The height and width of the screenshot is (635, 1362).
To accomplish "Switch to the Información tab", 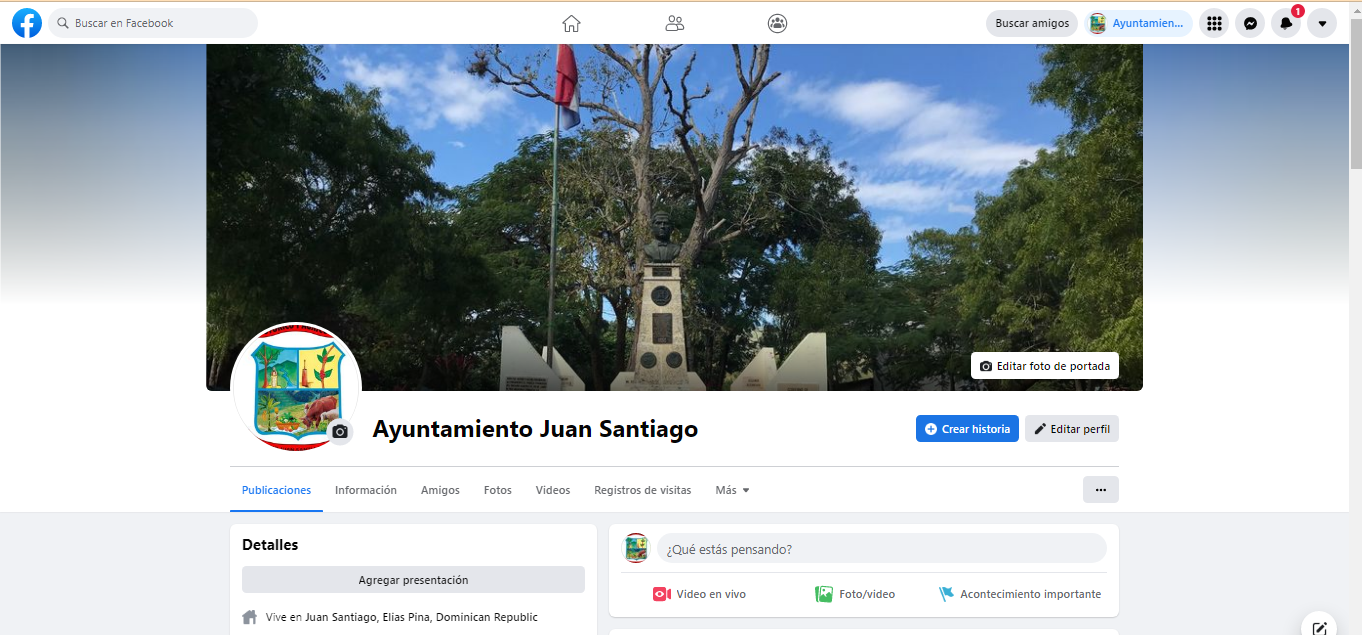I will 366,490.
